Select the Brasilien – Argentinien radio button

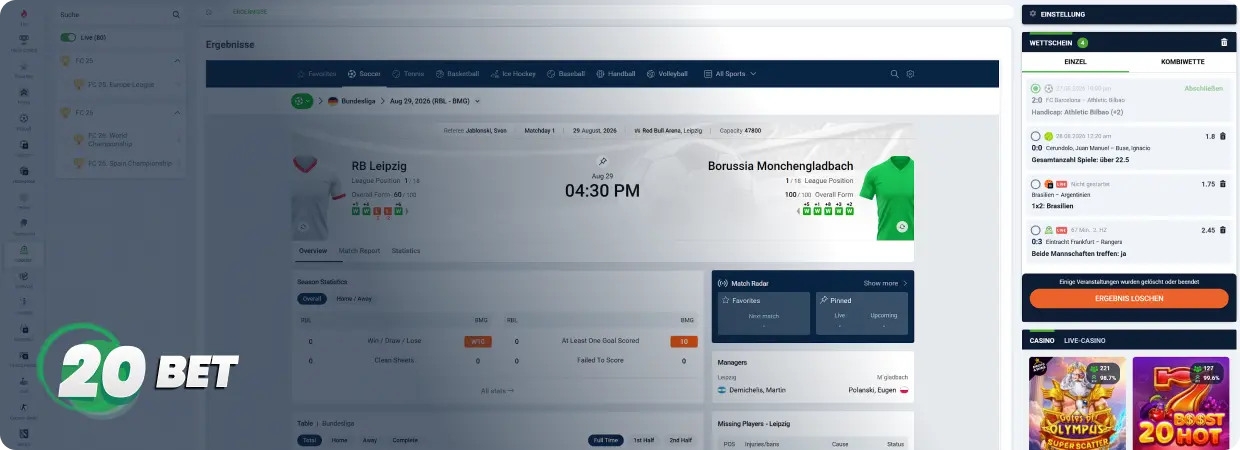pyautogui.click(x=1036, y=184)
